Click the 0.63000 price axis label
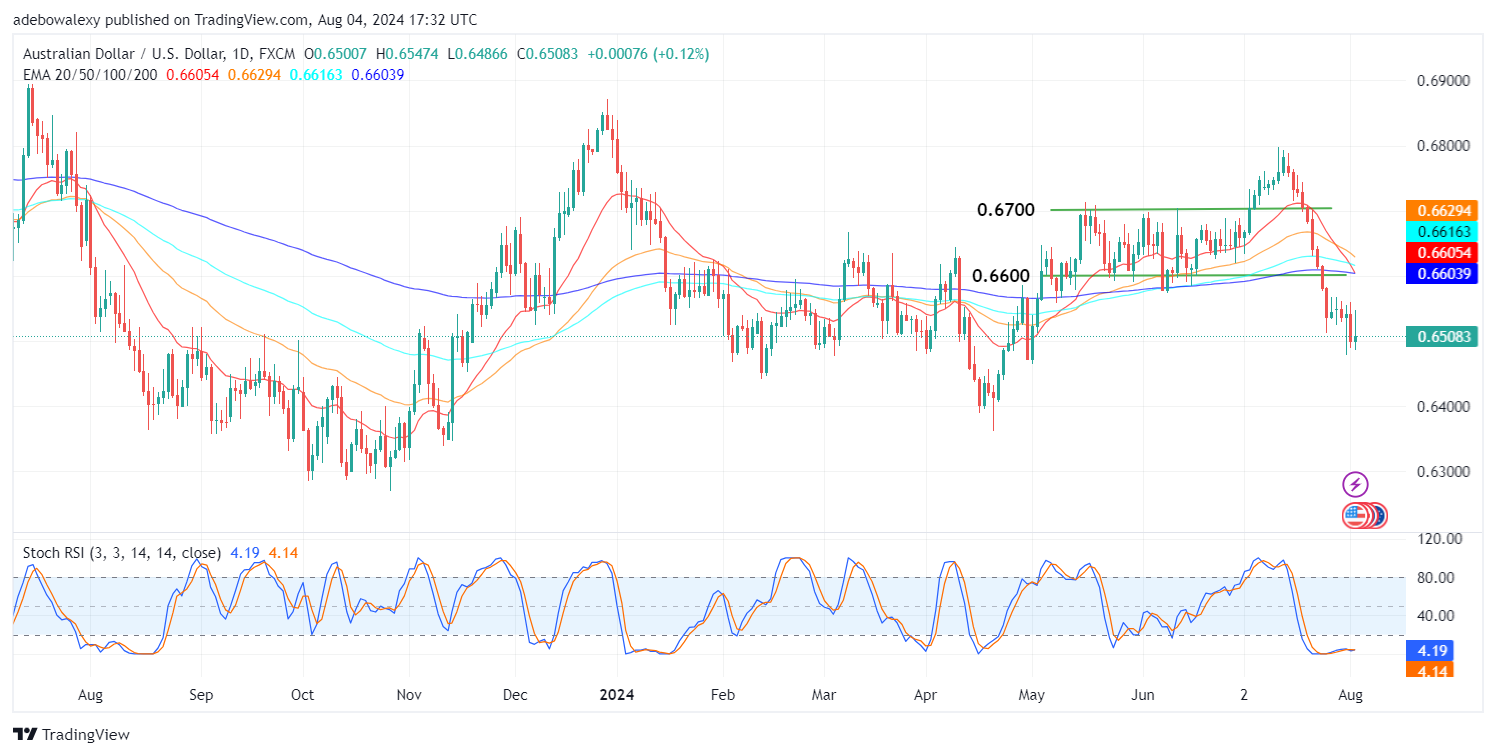Viewport: 1496px width, 756px height. pos(1443,472)
